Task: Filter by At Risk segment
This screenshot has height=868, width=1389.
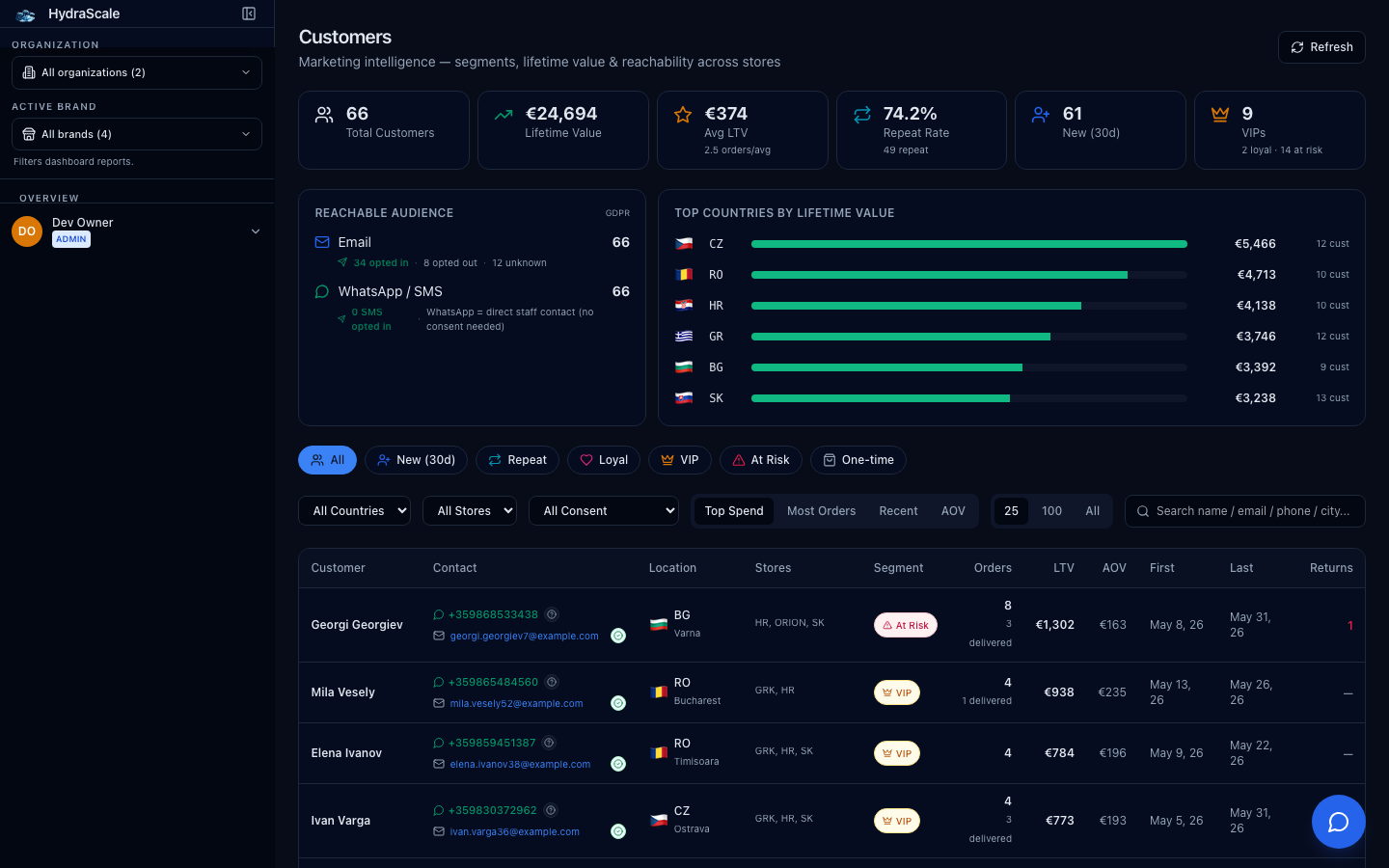Action: (x=760, y=460)
